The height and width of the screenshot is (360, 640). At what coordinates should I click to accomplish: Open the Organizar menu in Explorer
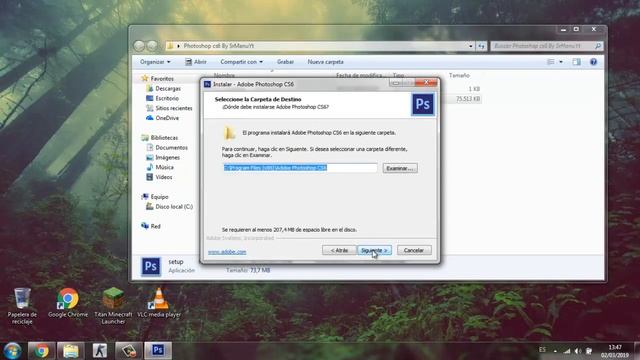click(x=155, y=62)
